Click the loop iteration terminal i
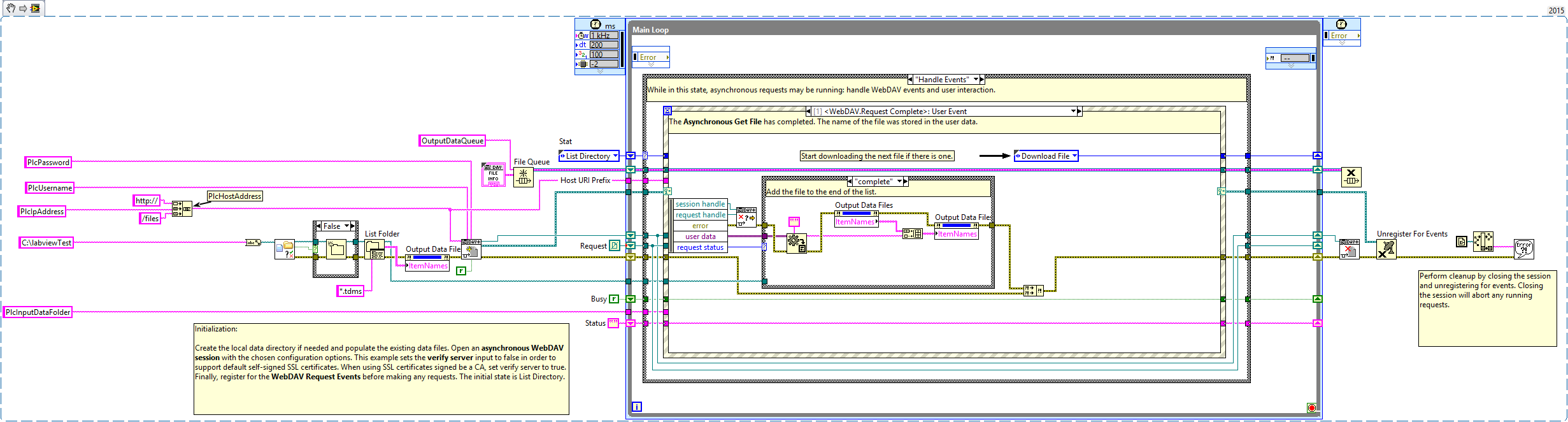Image resolution: width=1568 pixels, height=422 pixels. point(637,407)
